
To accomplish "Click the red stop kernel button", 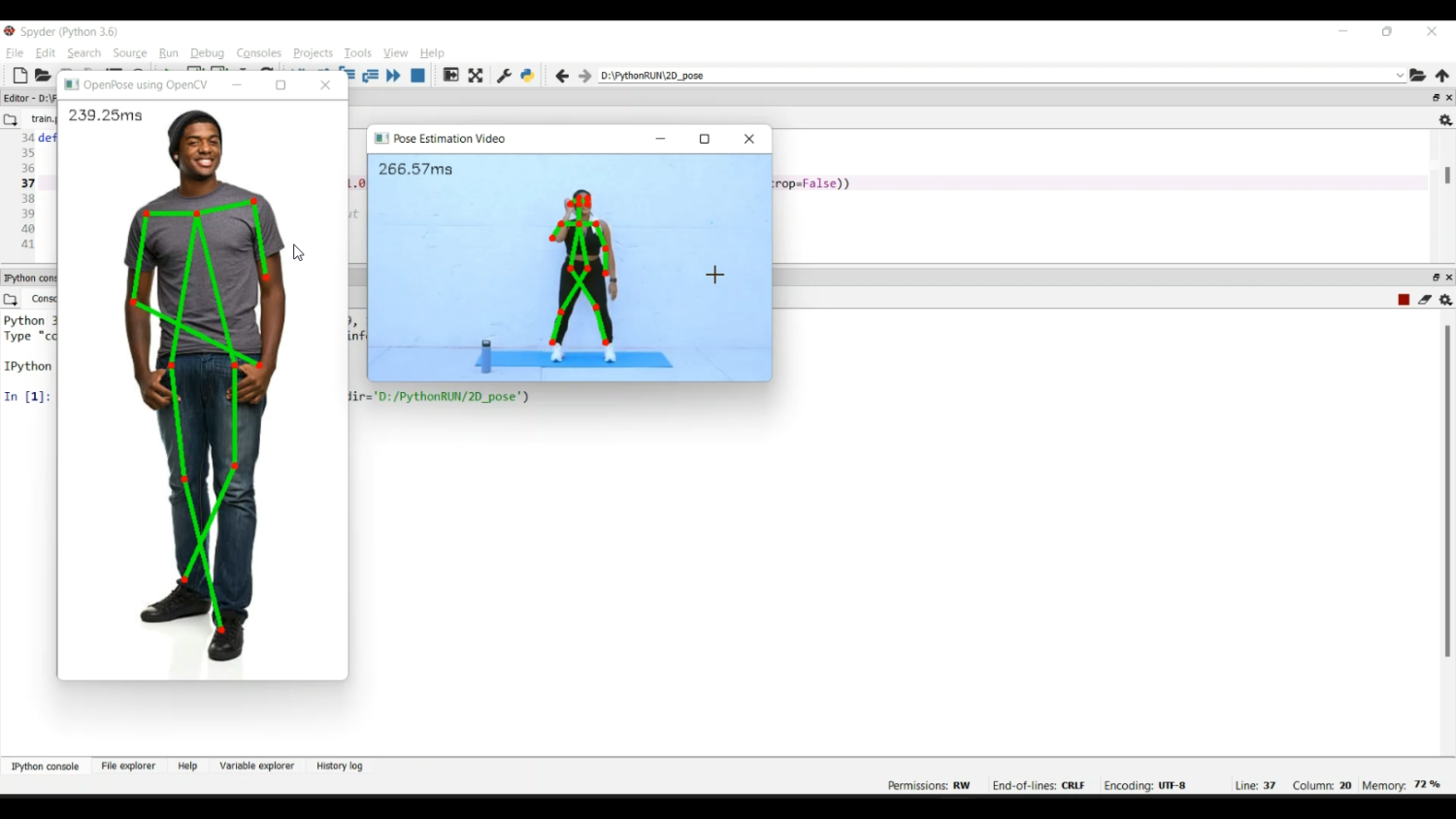I will click(1404, 300).
